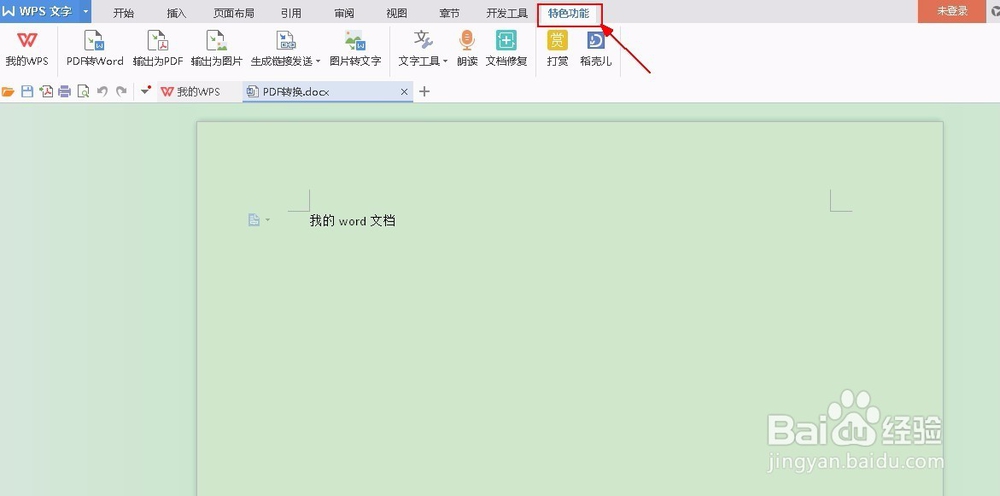Open print preview icon

[x=83, y=92]
